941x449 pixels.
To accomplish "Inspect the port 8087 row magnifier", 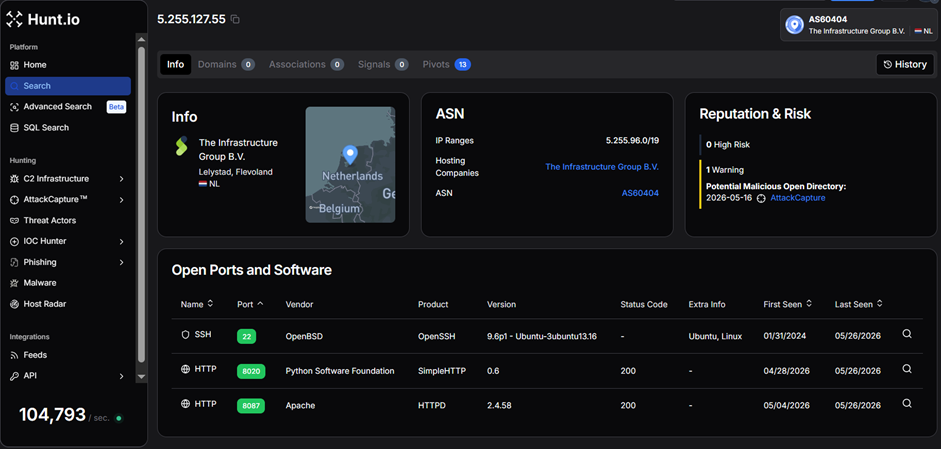I will click(x=907, y=403).
